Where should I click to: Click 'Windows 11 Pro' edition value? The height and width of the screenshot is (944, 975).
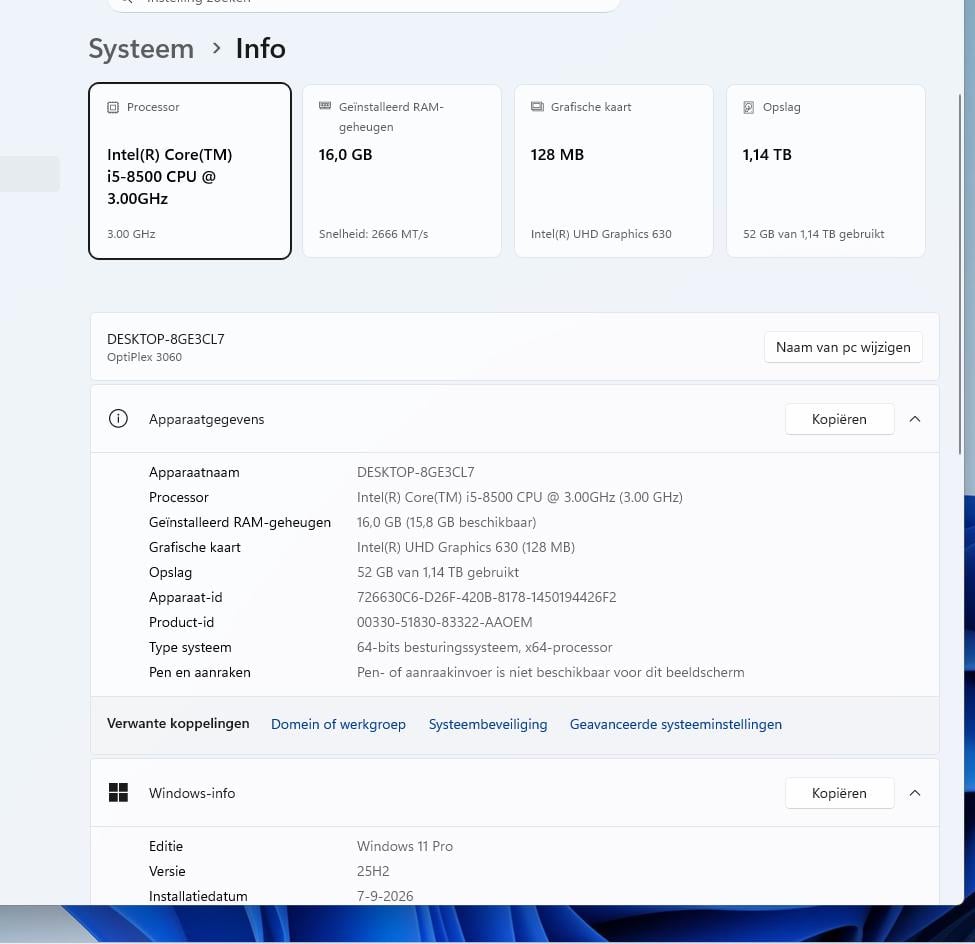pyautogui.click(x=405, y=846)
